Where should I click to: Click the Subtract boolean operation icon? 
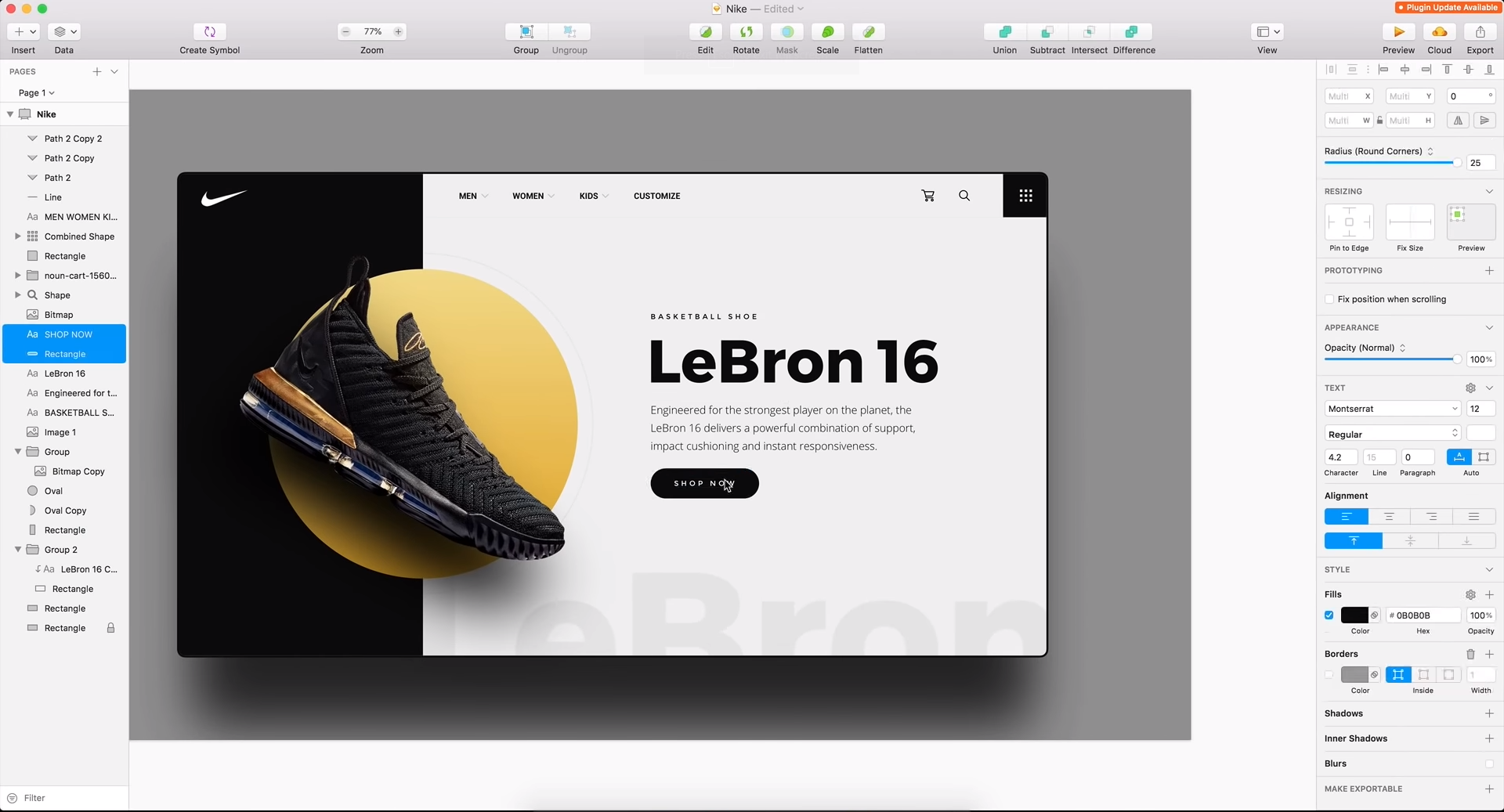tap(1047, 32)
